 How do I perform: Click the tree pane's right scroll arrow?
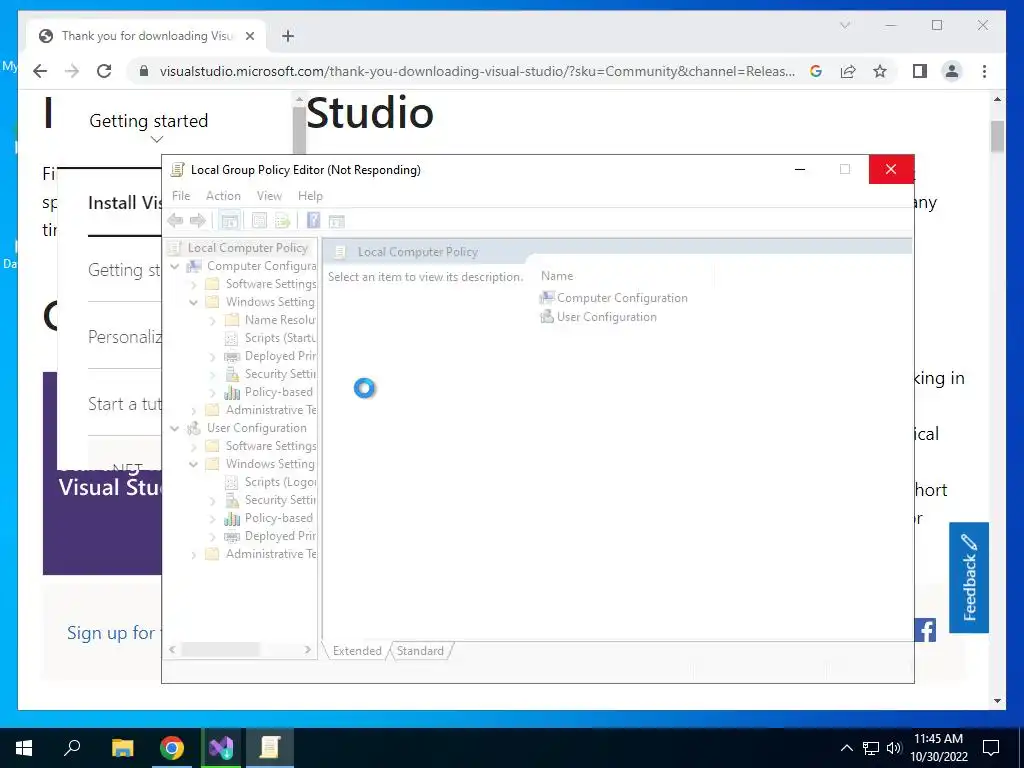[308, 650]
